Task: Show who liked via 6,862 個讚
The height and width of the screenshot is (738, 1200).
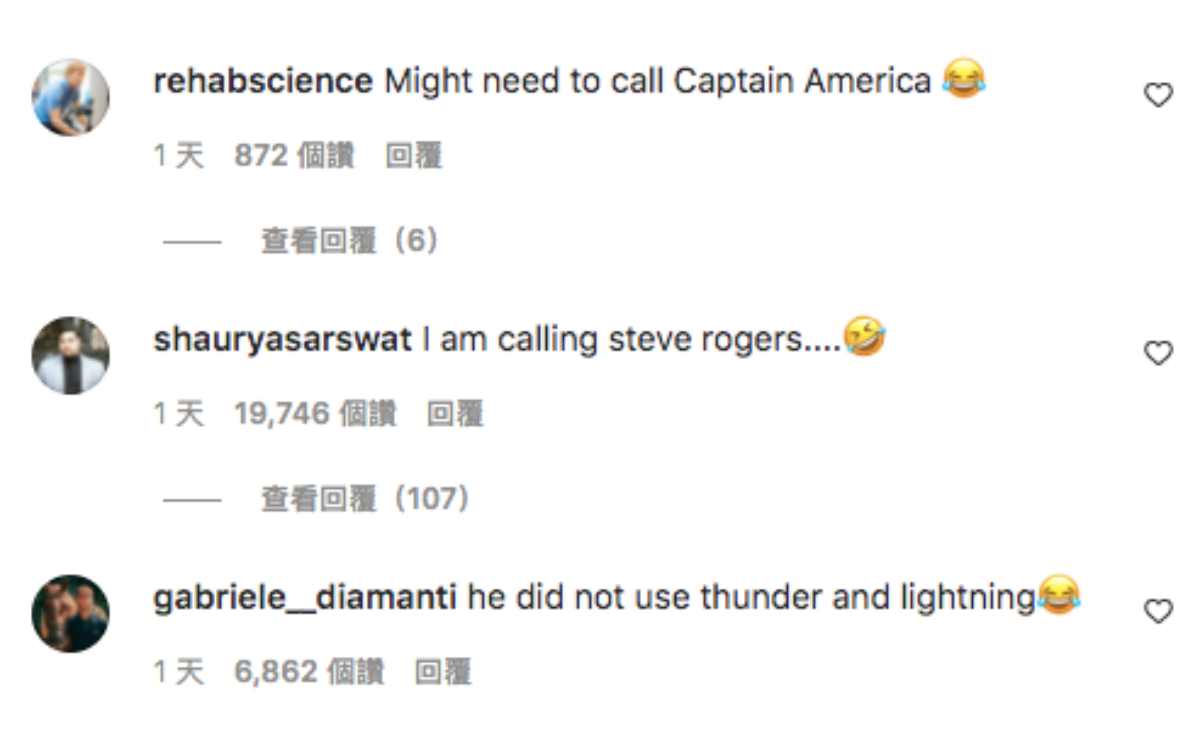Action: 309,672
